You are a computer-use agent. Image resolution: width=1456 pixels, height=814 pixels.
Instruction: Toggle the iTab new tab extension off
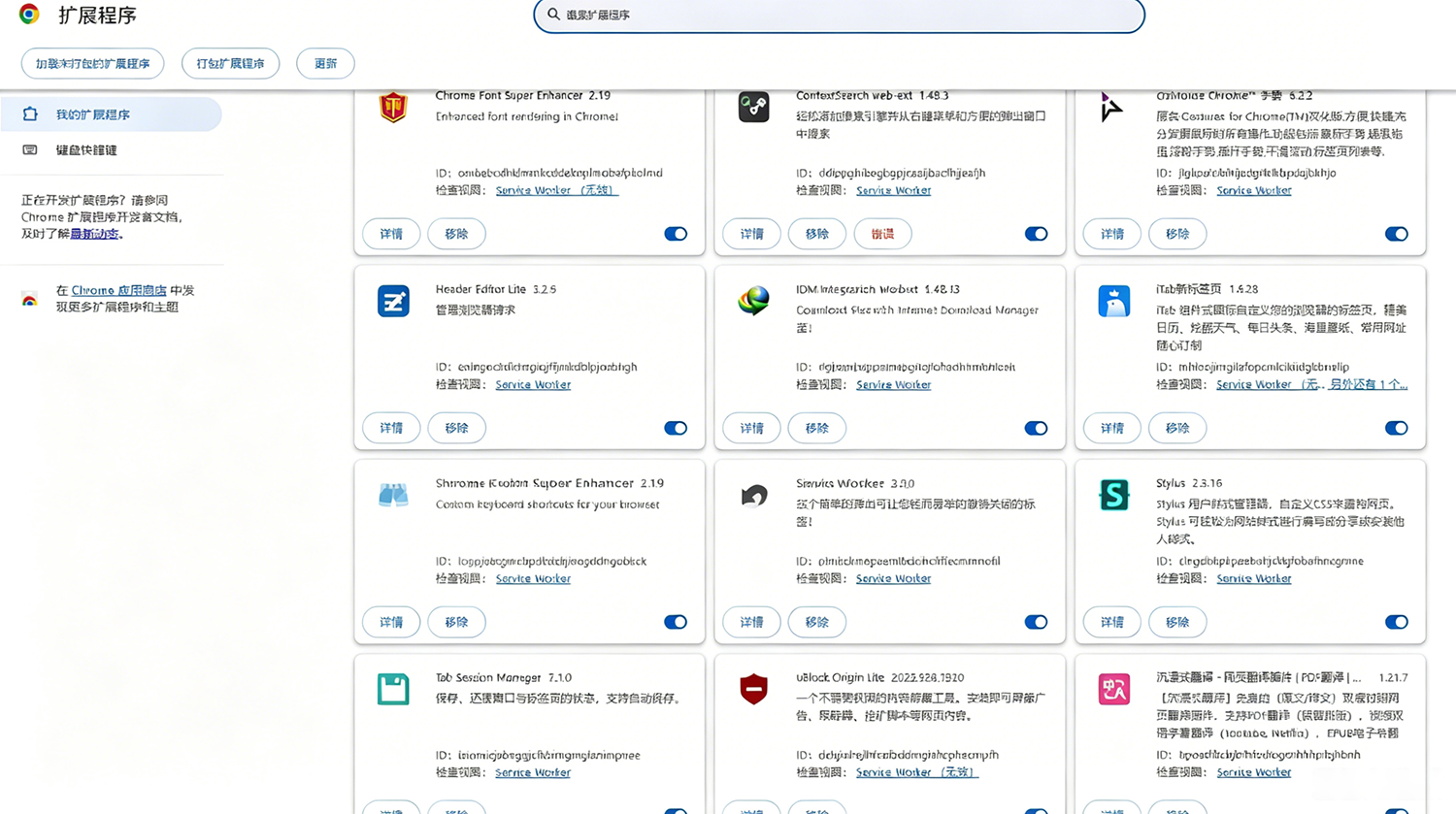(1396, 428)
